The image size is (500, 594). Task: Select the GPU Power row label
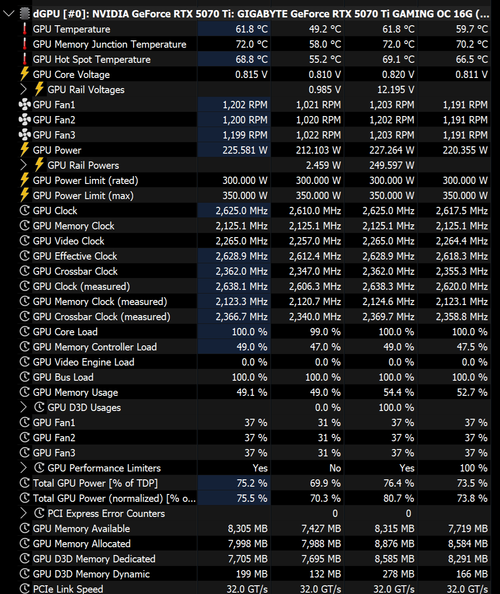[57, 150]
